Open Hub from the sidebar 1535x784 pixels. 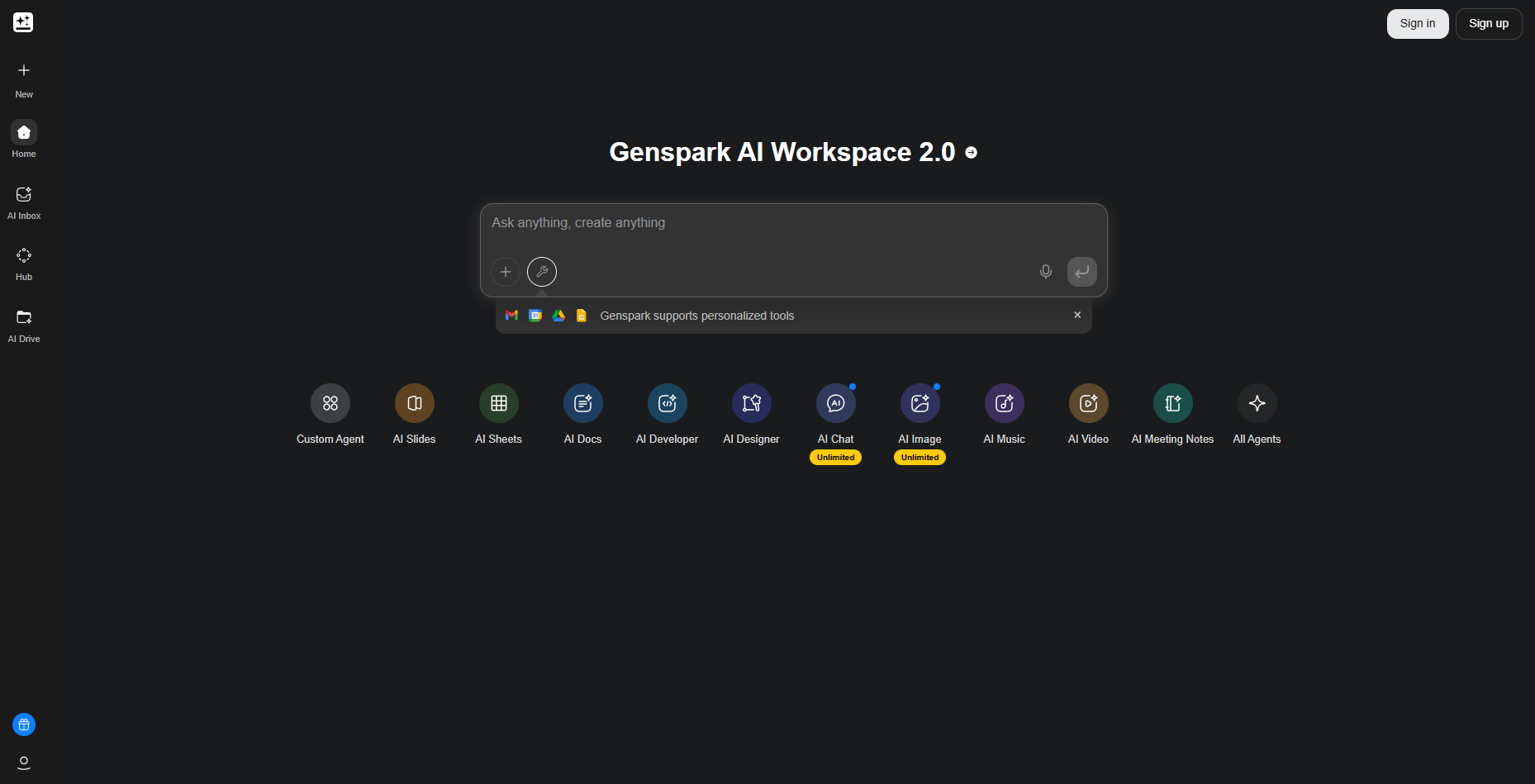tap(24, 264)
